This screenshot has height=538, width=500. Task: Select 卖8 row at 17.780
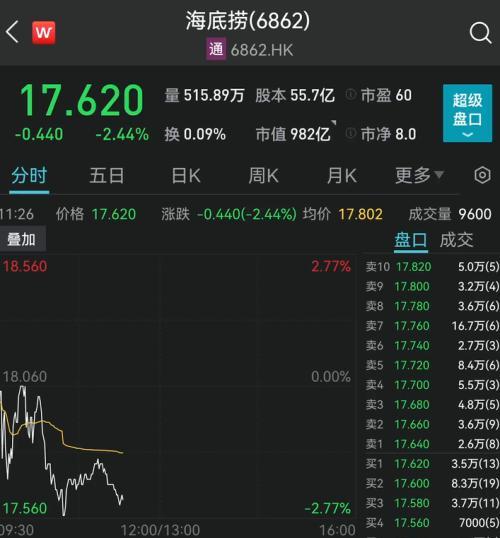[x=432, y=306]
